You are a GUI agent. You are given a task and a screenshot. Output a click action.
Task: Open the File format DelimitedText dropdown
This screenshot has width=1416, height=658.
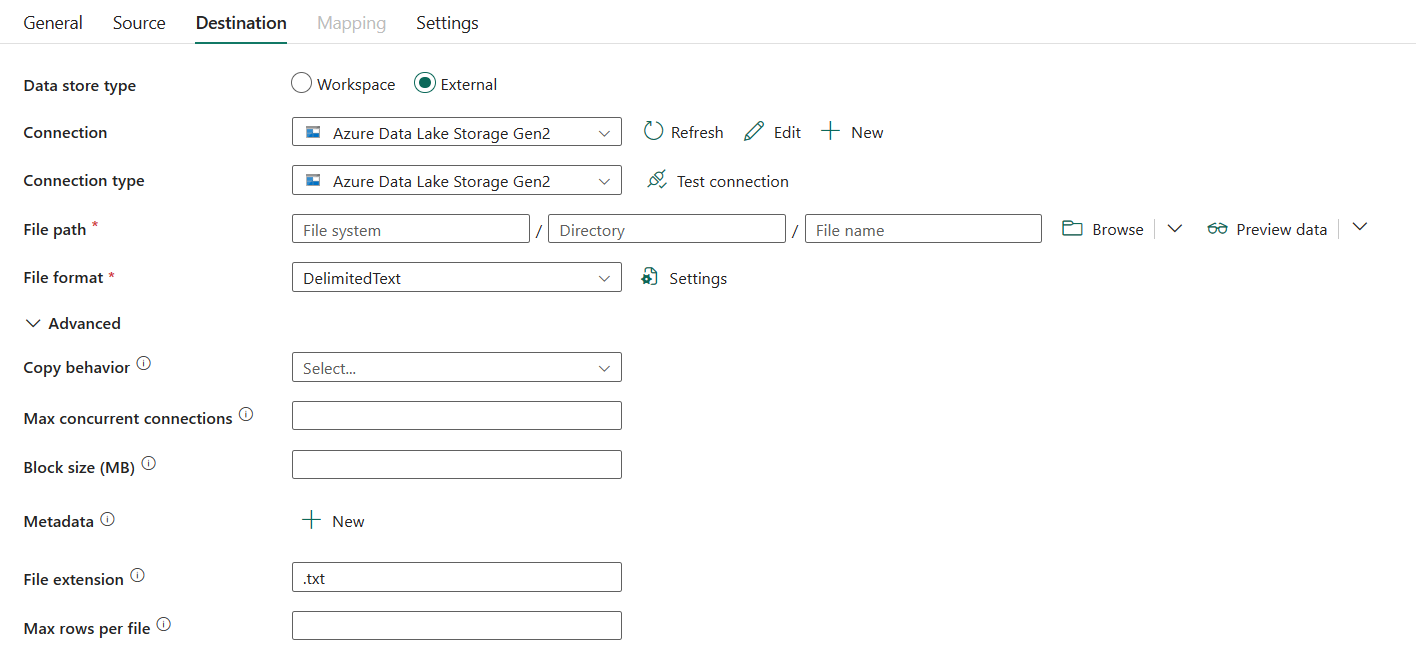[457, 278]
